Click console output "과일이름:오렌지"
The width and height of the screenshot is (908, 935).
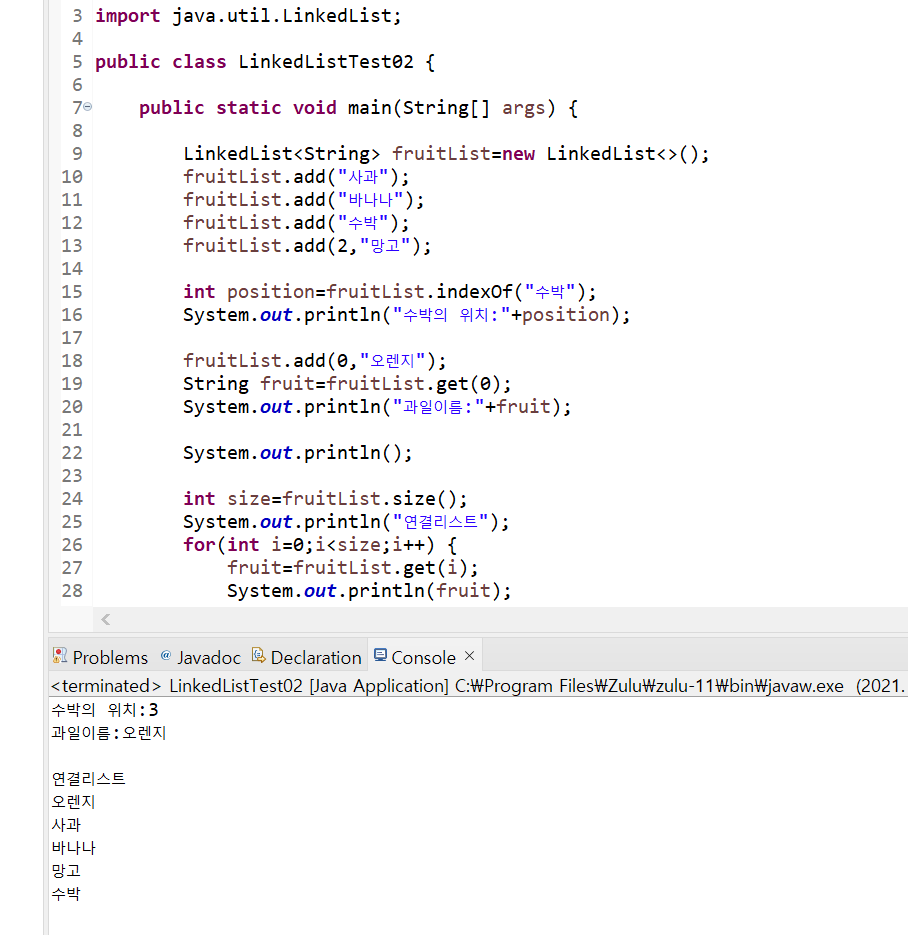(x=109, y=733)
